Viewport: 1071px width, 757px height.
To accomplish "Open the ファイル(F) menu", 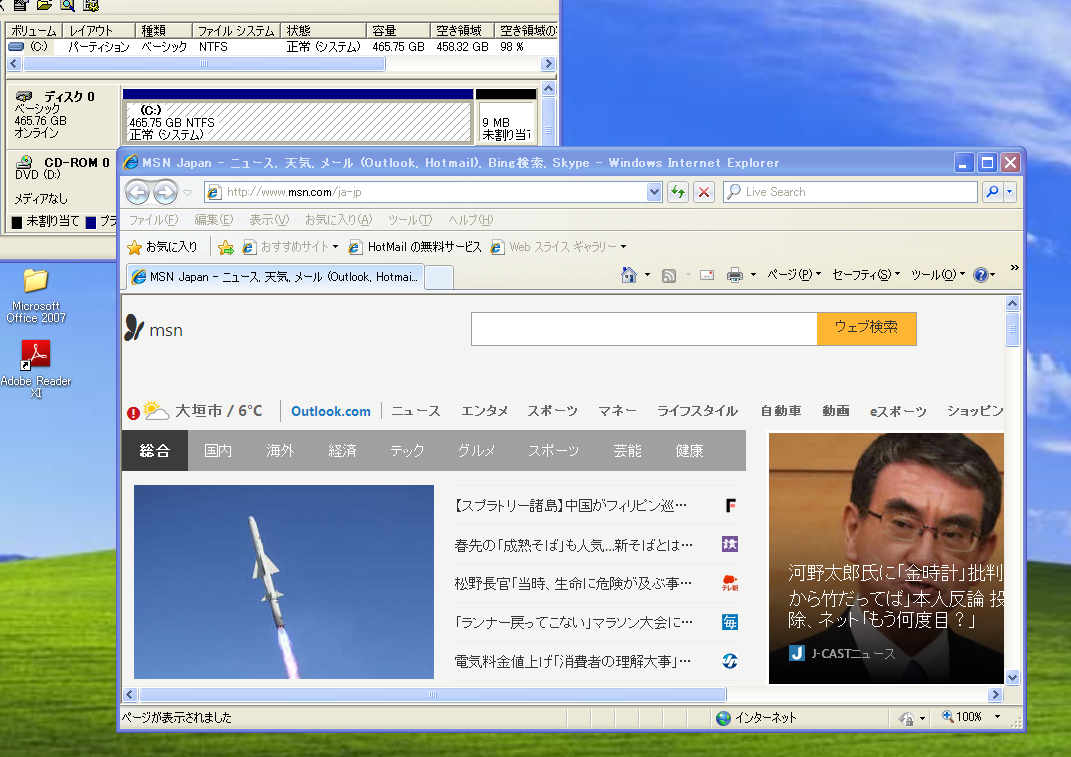I will [154, 220].
